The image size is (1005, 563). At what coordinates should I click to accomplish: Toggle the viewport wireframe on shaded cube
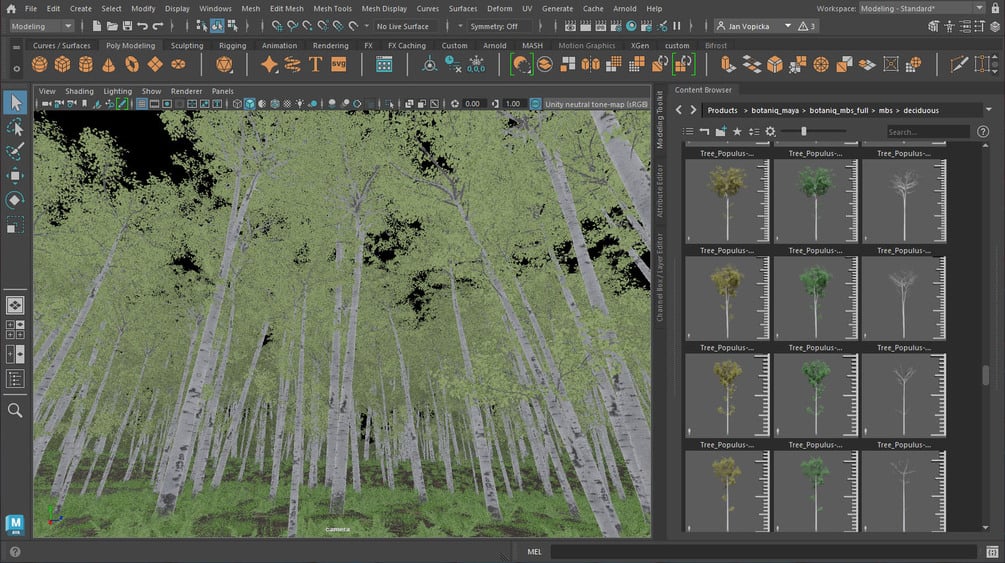click(250, 104)
